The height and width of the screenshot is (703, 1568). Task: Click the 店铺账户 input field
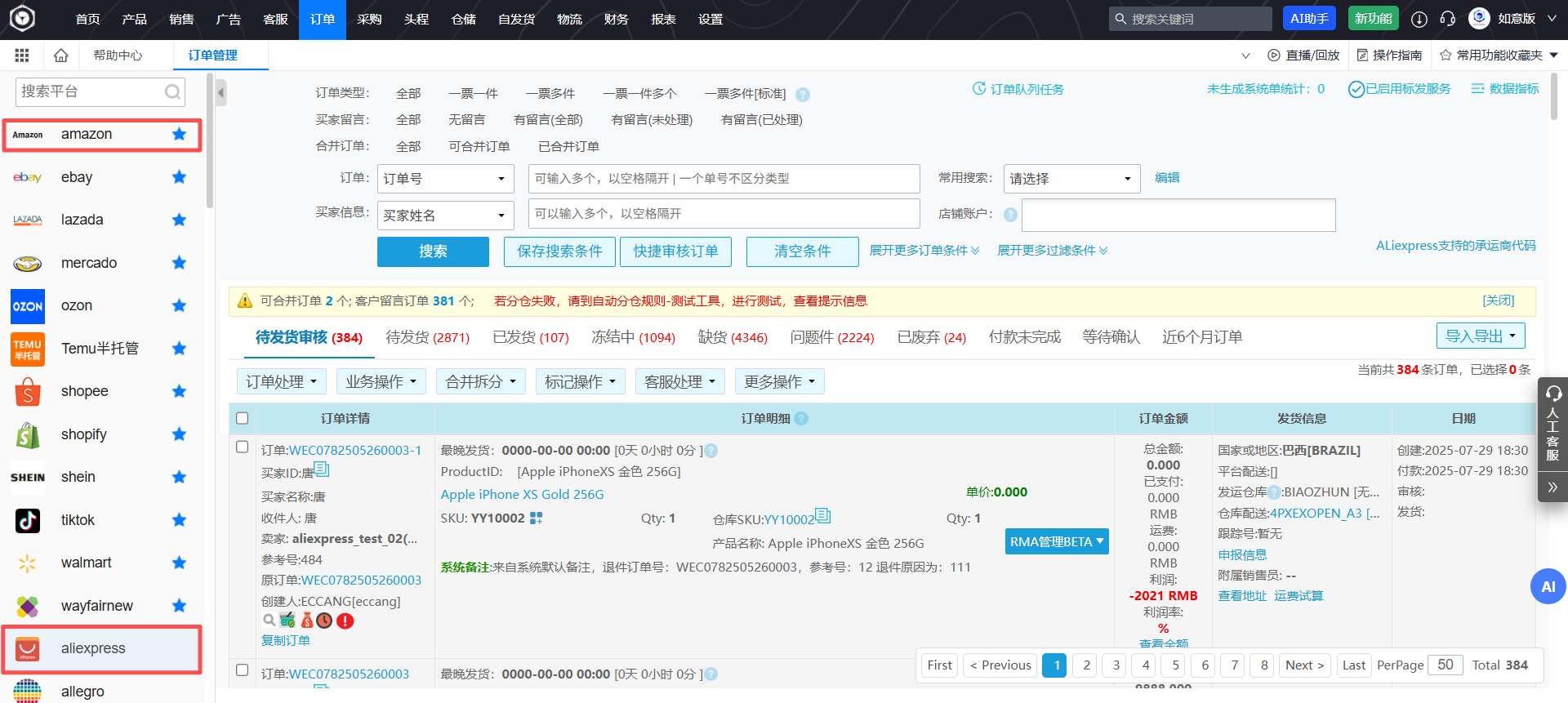[1178, 215]
